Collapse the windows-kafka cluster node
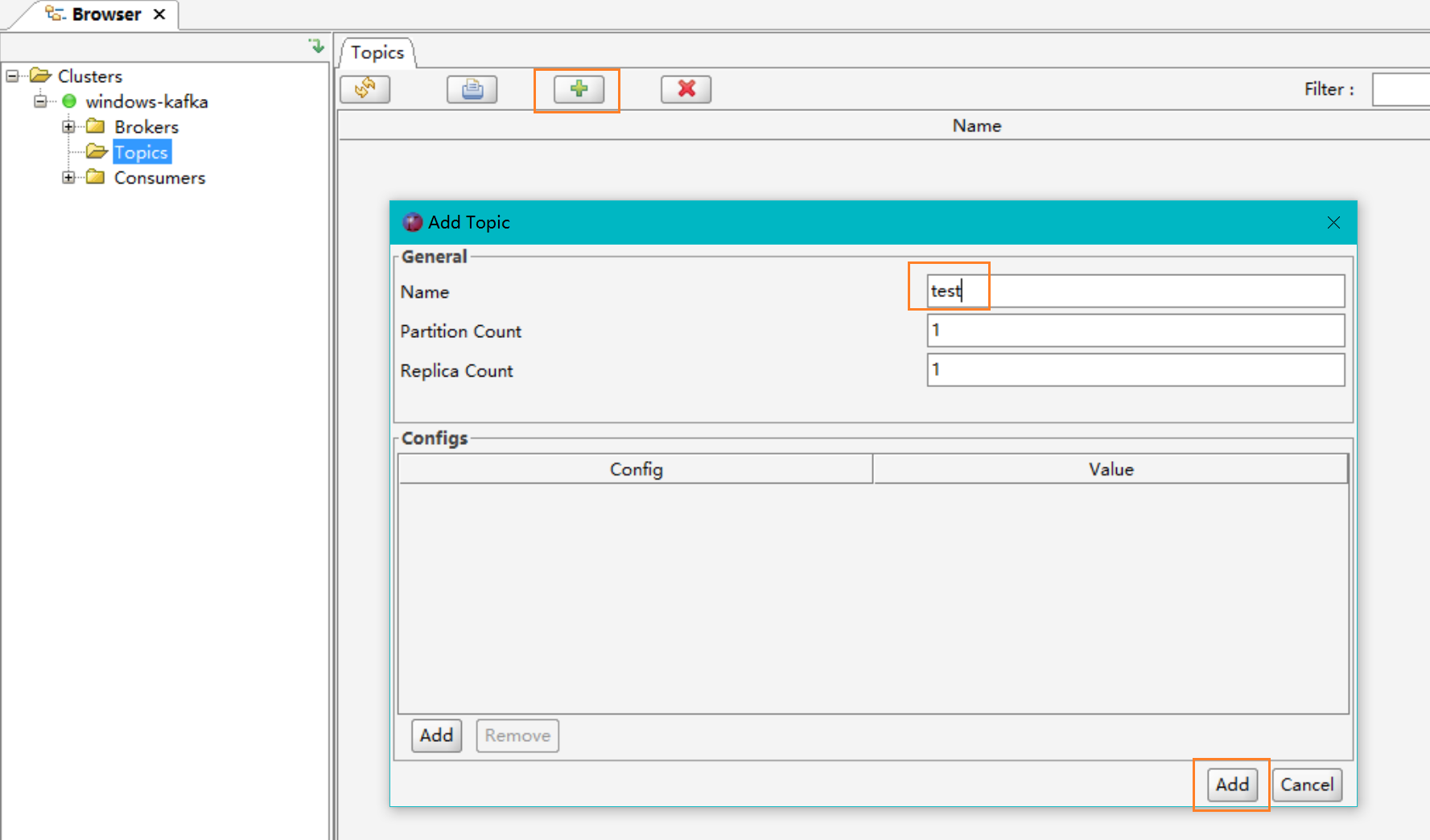Viewport: 1430px width, 840px height. pyautogui.click(x=40, y=101)
